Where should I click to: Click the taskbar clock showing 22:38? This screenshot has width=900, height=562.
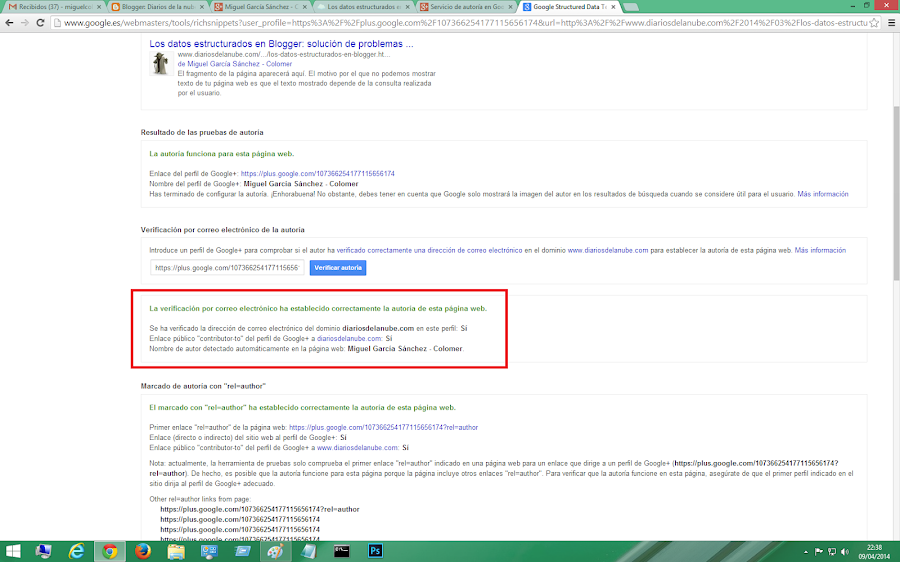coord(874,552)
